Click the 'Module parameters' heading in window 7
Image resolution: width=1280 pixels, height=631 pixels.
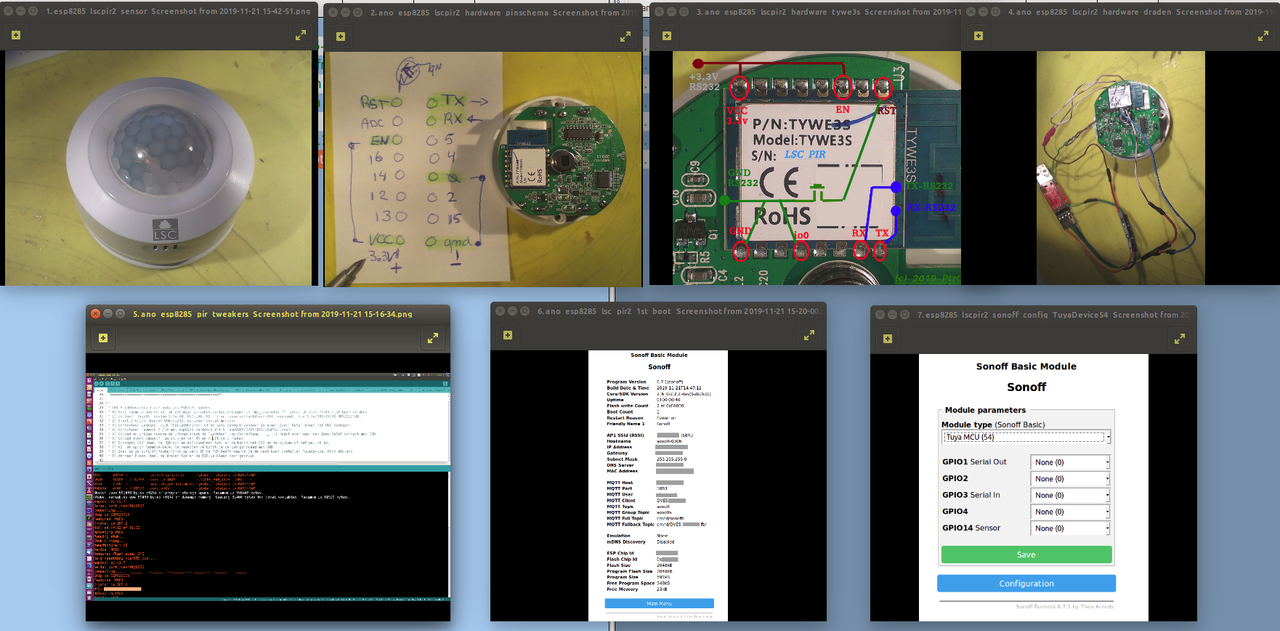coord(985,410)
